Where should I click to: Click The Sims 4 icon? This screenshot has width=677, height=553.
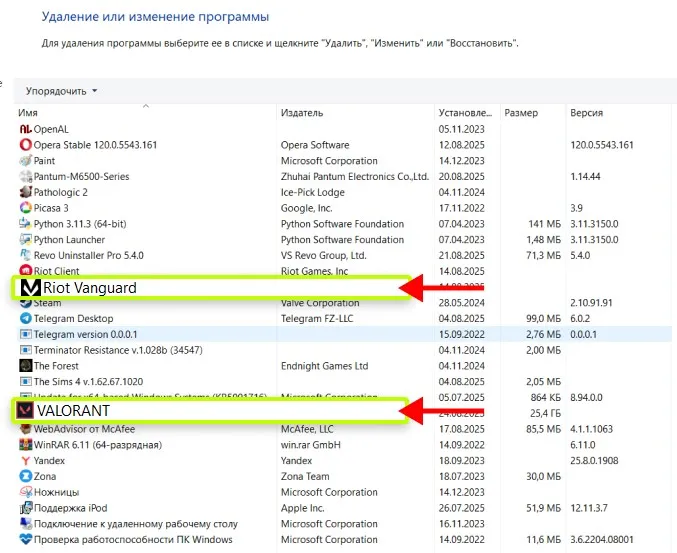tap(25, 382)
